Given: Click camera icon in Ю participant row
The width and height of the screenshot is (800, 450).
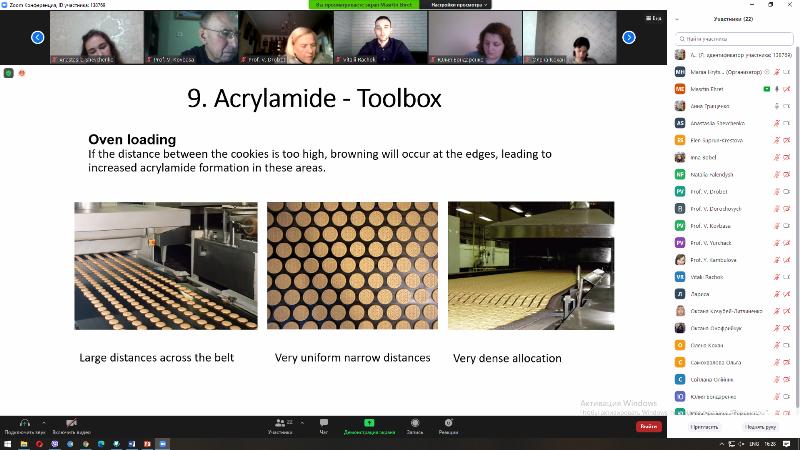Looking at the screenshot, I should click(786, 396).
